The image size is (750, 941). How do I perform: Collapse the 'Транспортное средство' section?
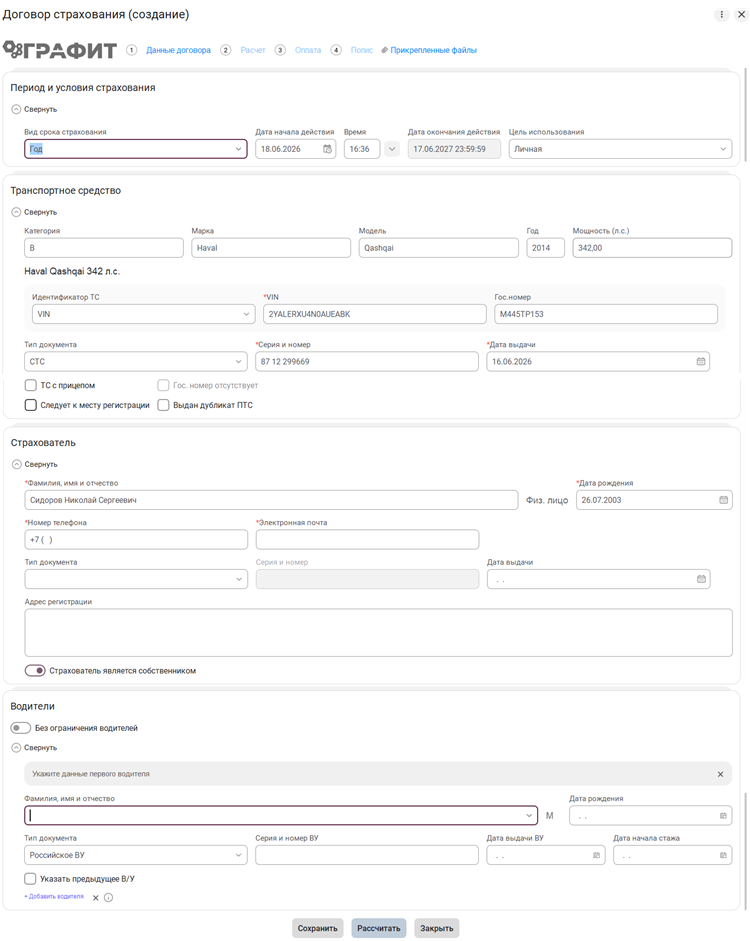point(35,212)
